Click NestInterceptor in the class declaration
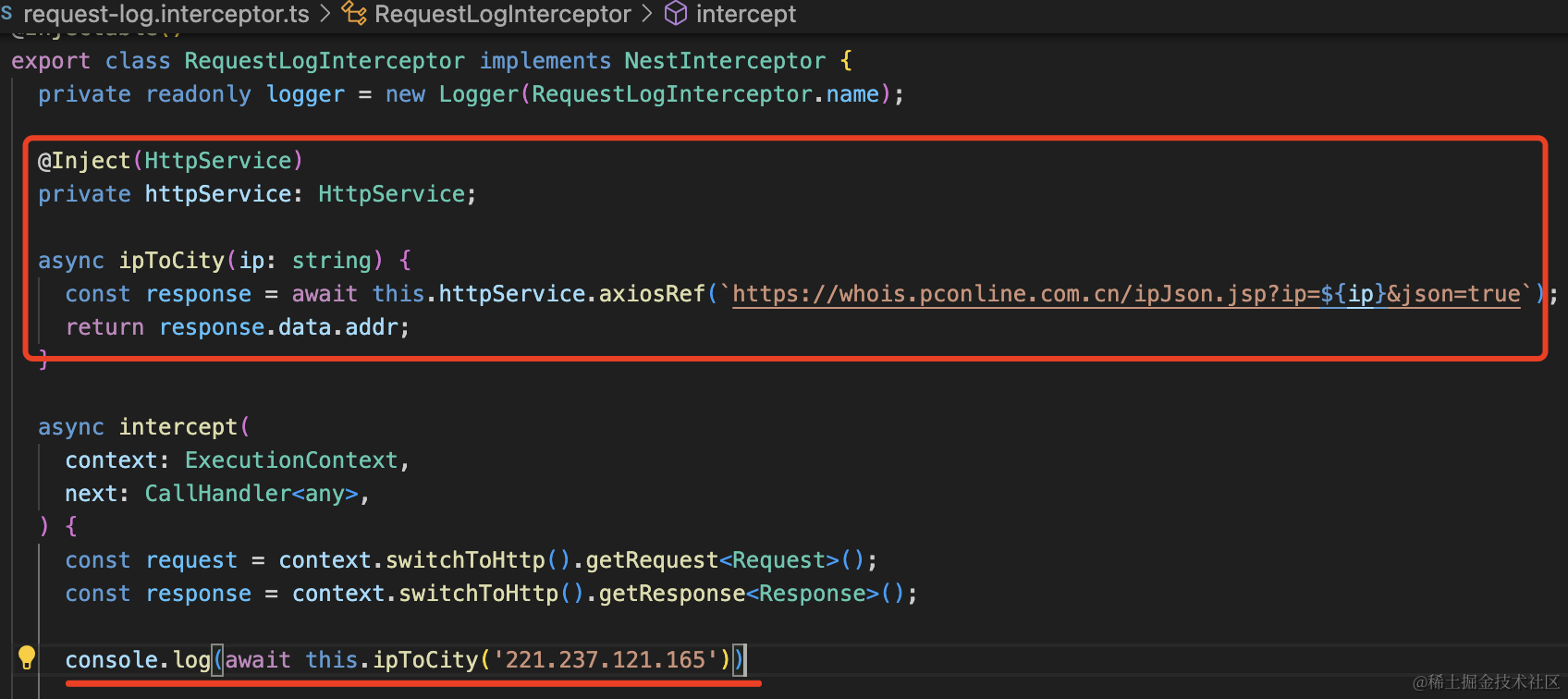The height and width of the screenshot is (699, 1568). point(724,61)
